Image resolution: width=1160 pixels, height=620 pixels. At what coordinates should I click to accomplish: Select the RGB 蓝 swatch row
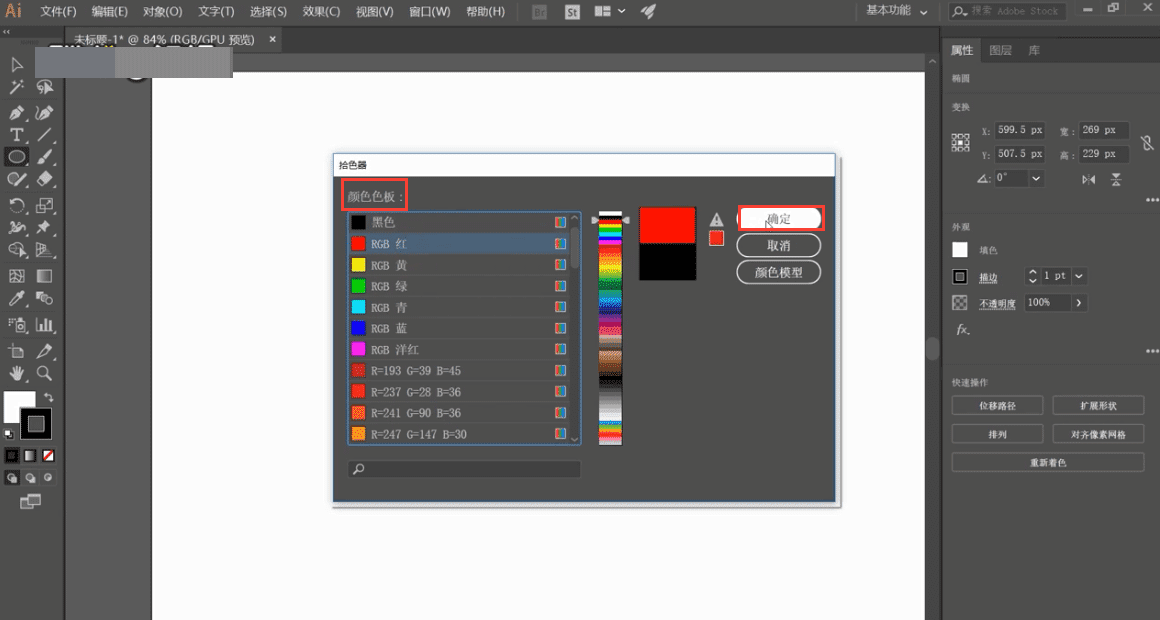tap(458, 328)
